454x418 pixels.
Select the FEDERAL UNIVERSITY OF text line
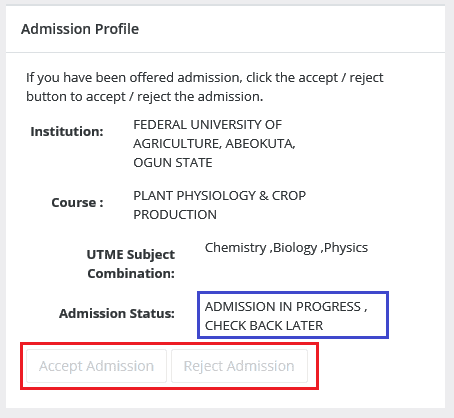pos(207,125)
